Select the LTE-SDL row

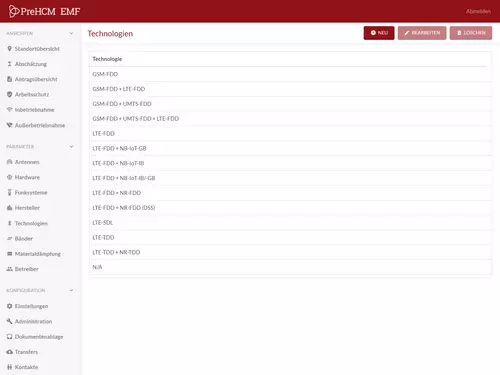point(290,223)
